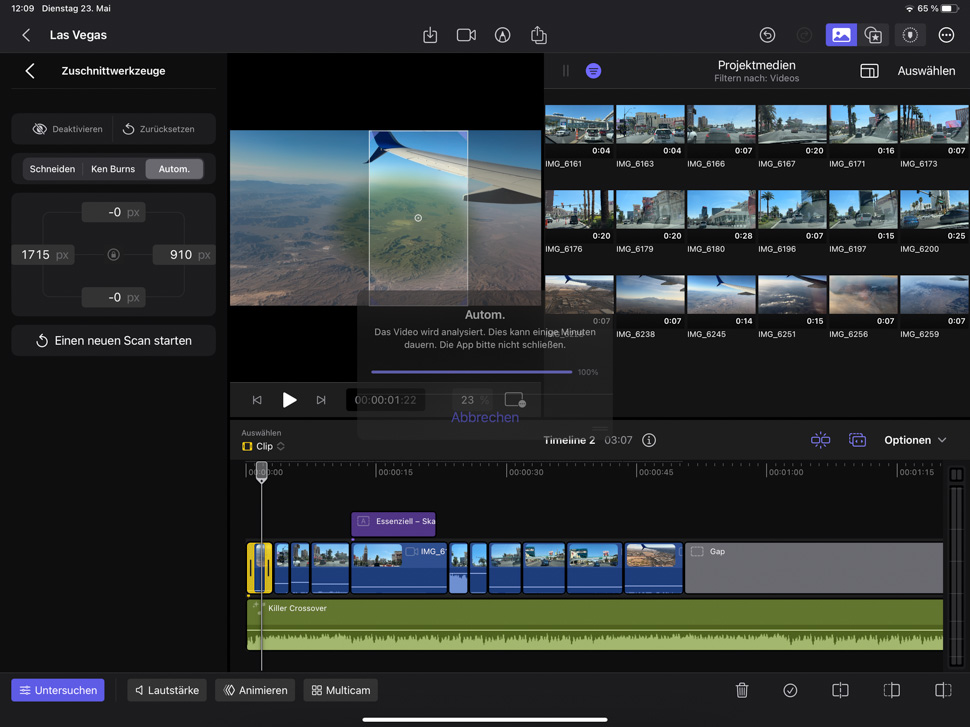The image size is (970, 727).
Task: Open the import media icon
Action: (430, 35)
